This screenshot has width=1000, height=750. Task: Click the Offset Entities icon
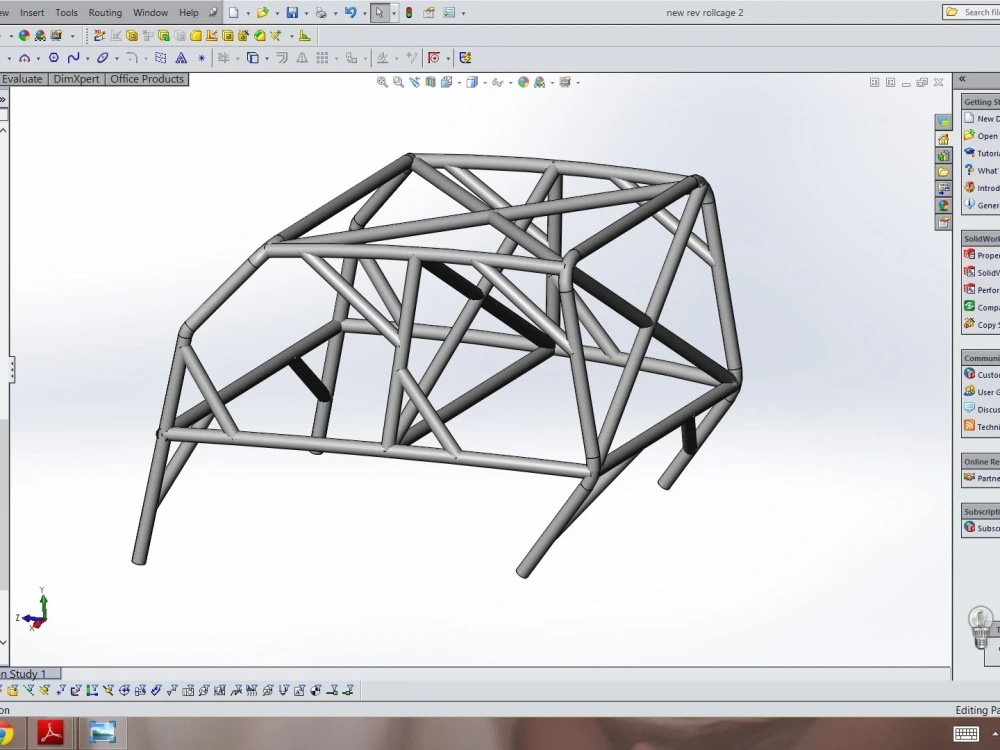[x=281, y=58]
